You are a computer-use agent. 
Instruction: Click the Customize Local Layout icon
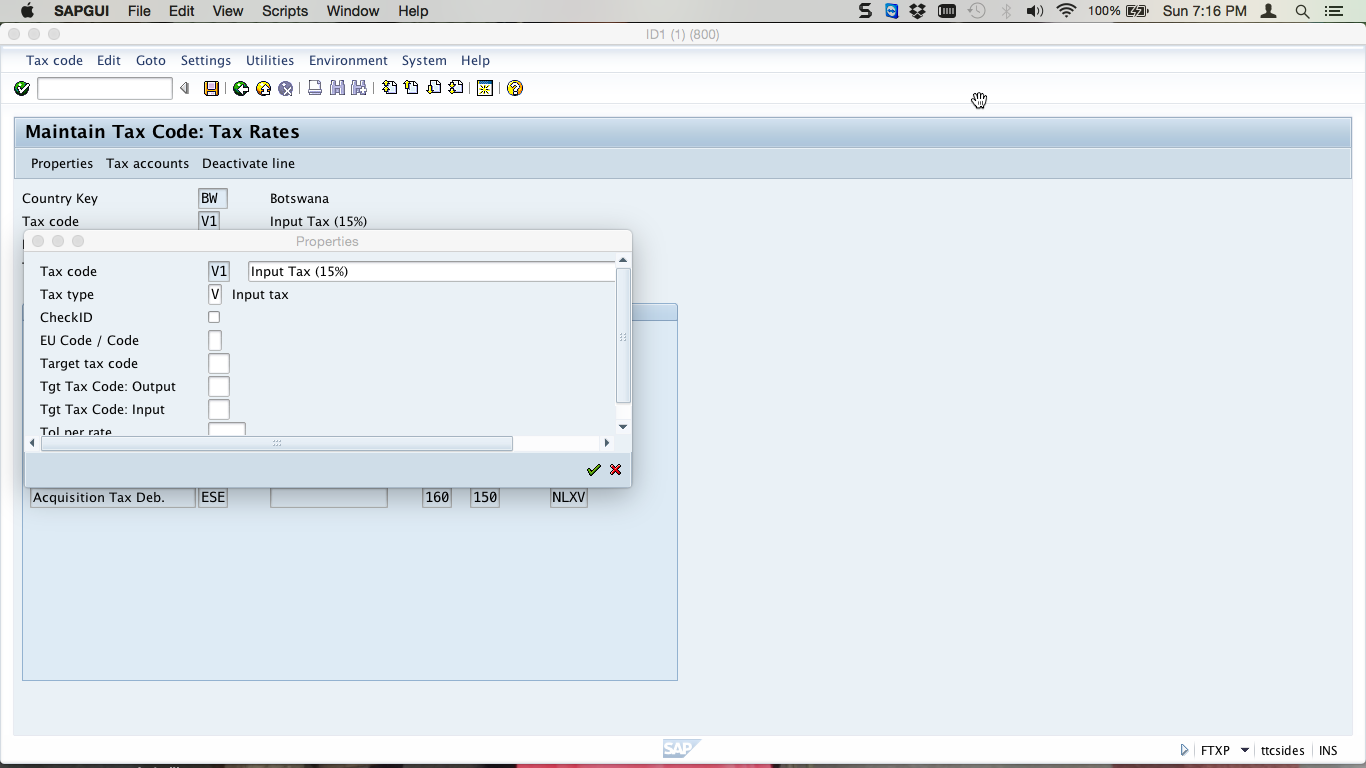pos(485,89)
